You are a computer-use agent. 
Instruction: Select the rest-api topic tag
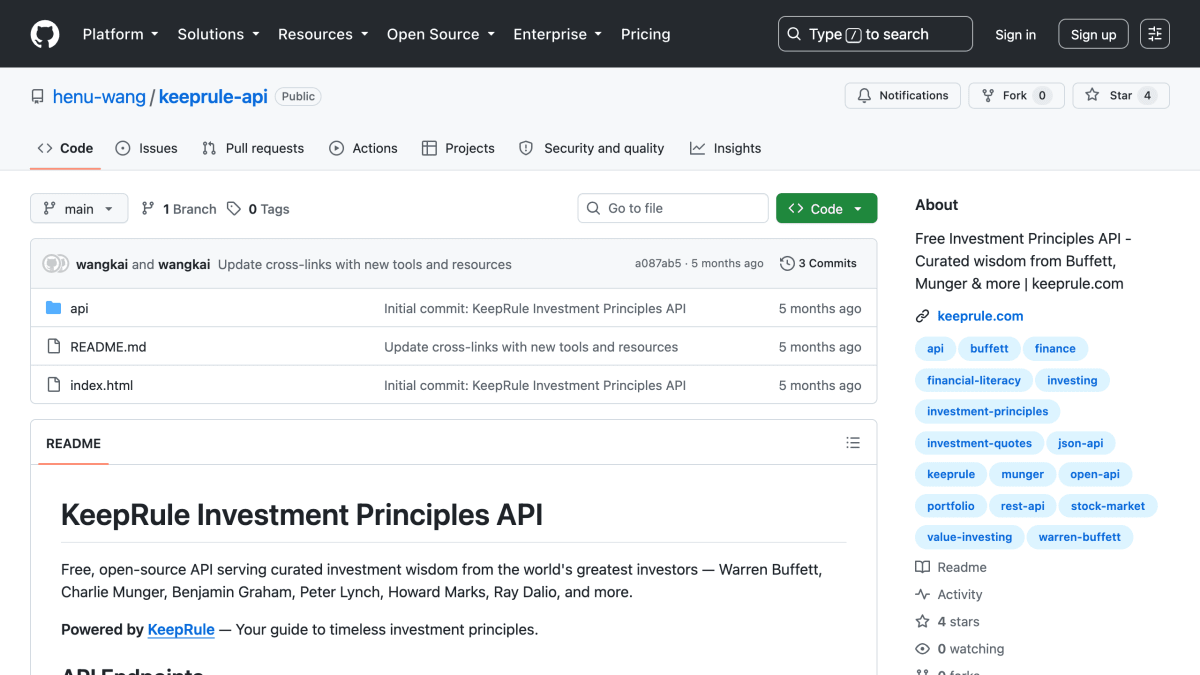(1022, 506)
